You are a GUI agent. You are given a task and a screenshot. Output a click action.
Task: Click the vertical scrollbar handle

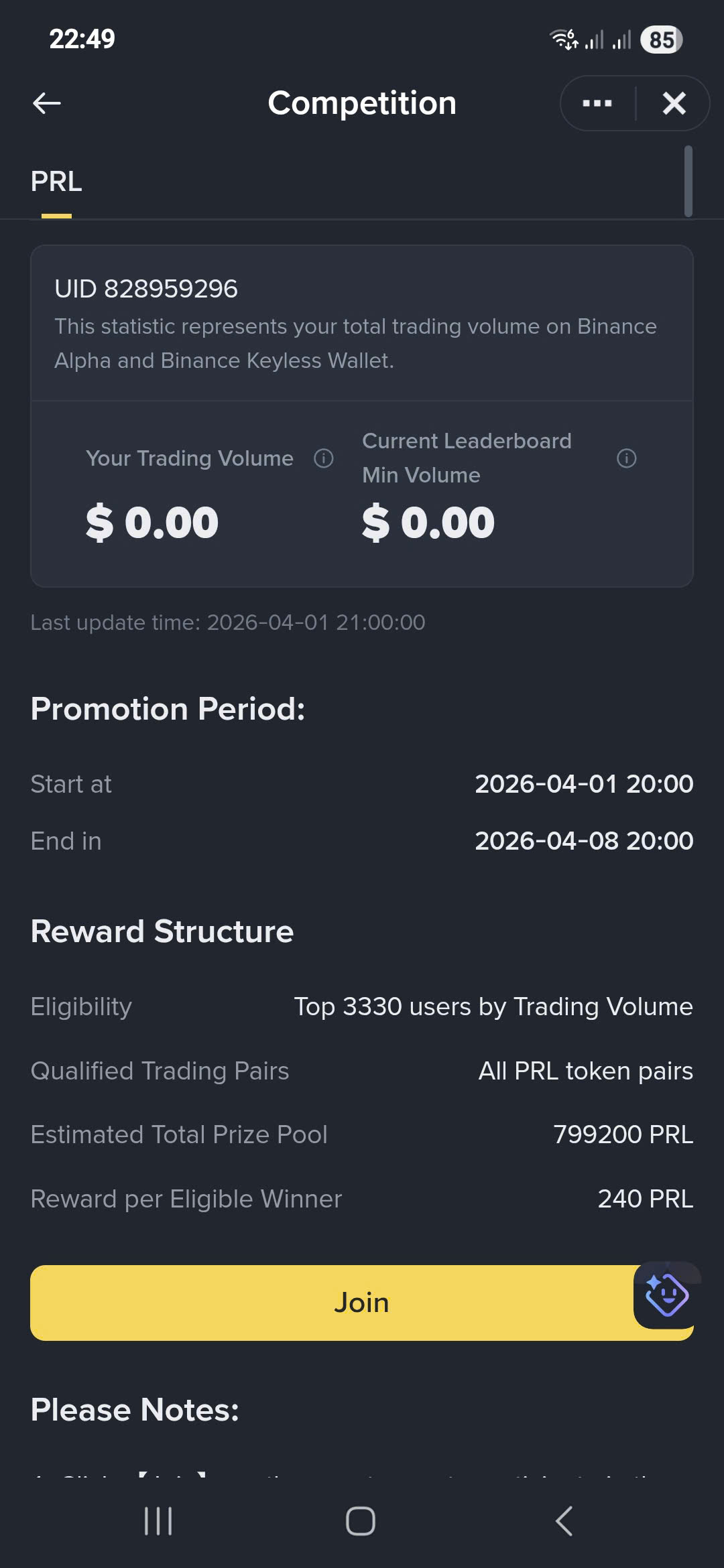[x=688, y=181]
